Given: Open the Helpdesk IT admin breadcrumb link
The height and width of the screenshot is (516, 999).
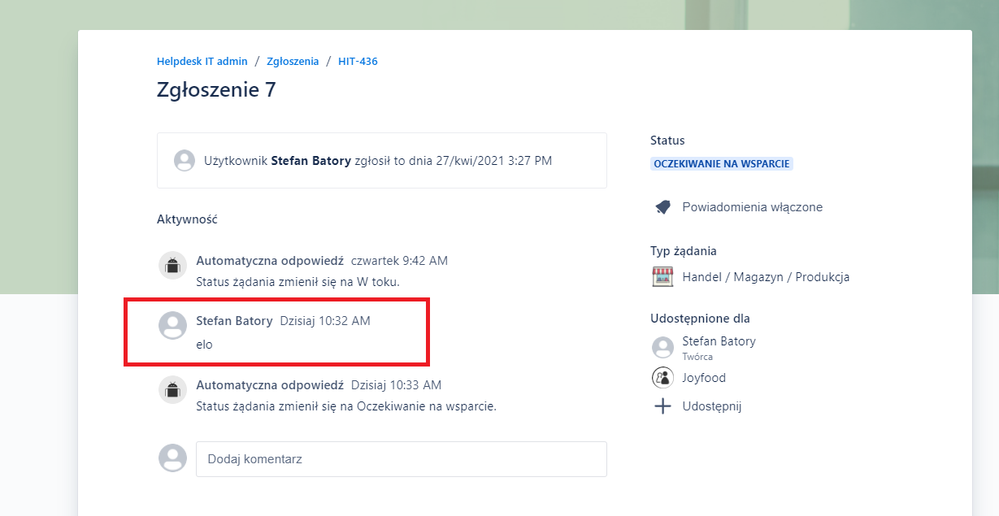Looking at the screenshot, I should (202, 61).
